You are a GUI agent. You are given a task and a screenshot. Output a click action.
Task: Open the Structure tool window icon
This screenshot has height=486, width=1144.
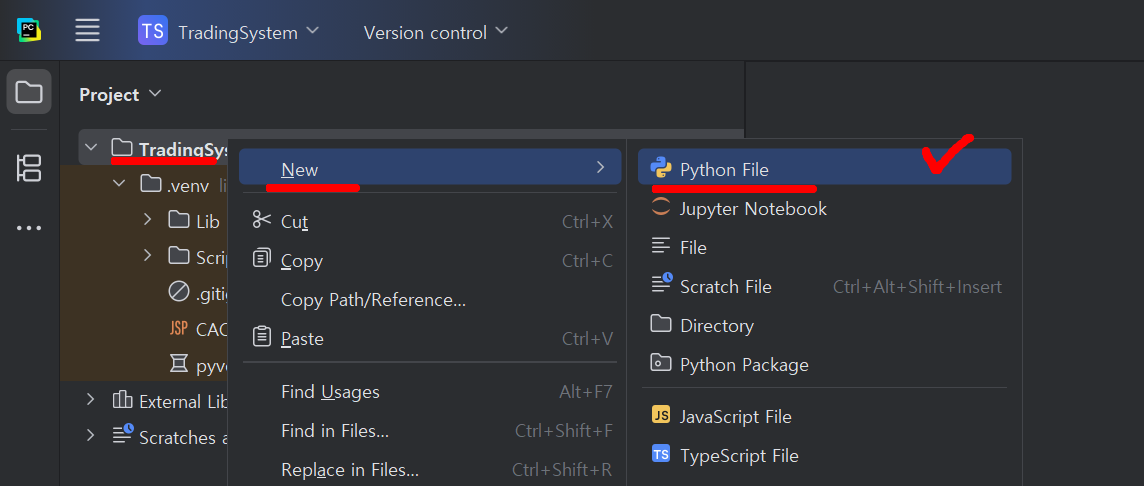tap(29, 168)
